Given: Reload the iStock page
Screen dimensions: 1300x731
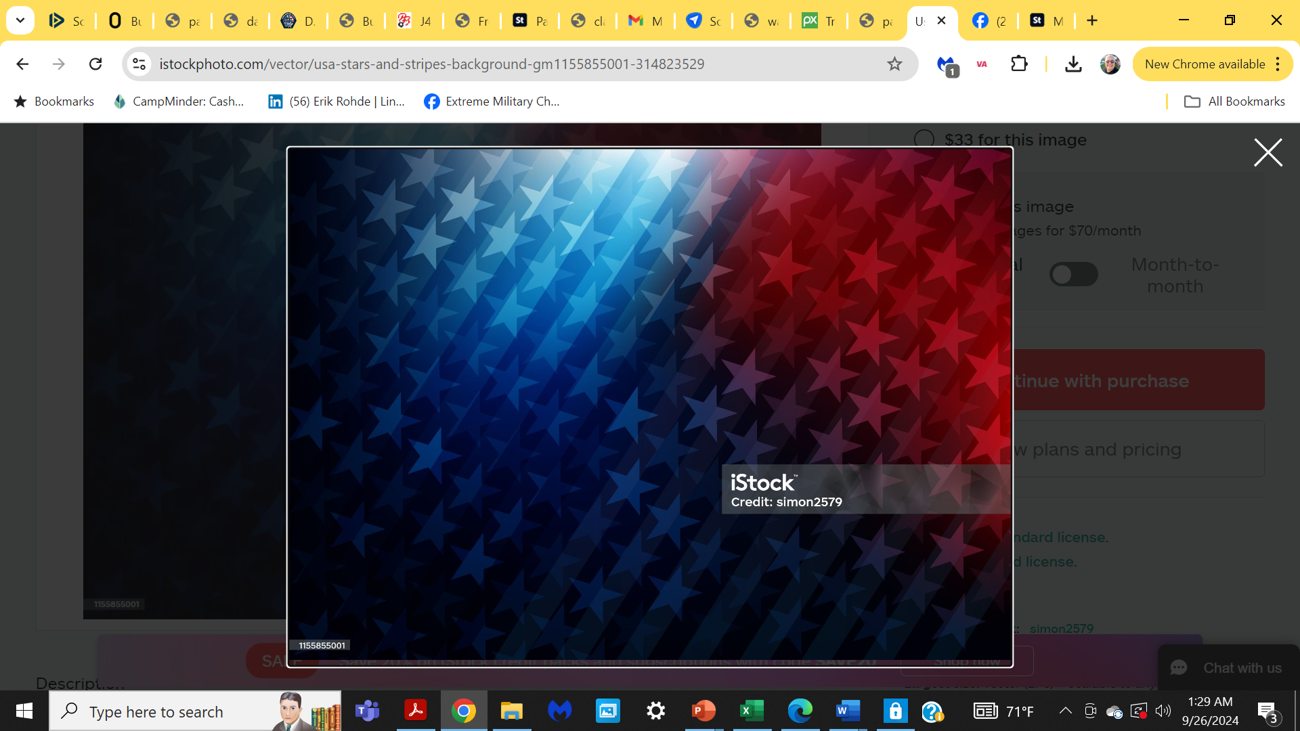Looking at the screenshot, I should tap(95, 64).
